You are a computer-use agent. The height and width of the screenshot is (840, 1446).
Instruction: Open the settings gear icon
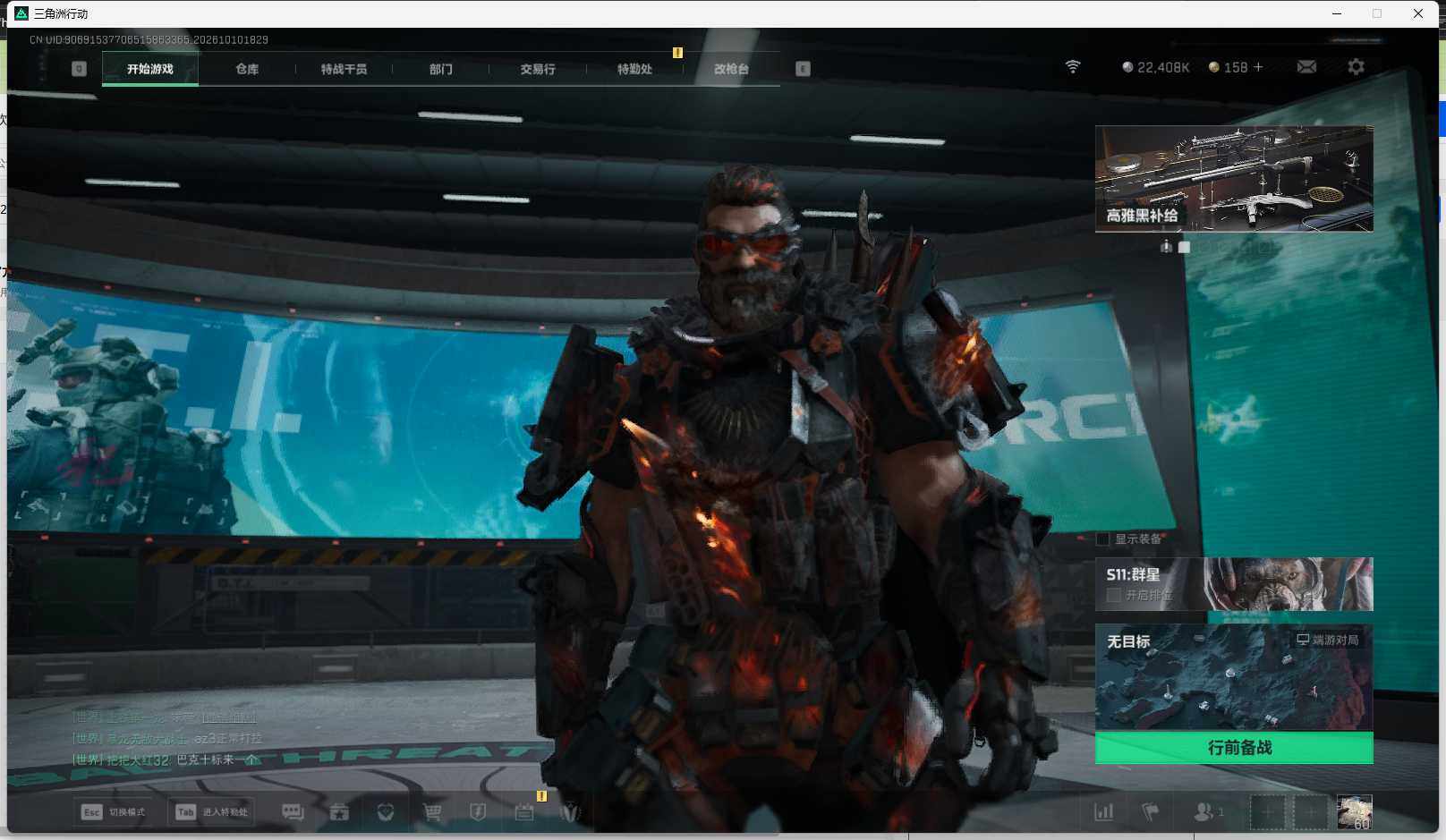tap(1356, 67)
